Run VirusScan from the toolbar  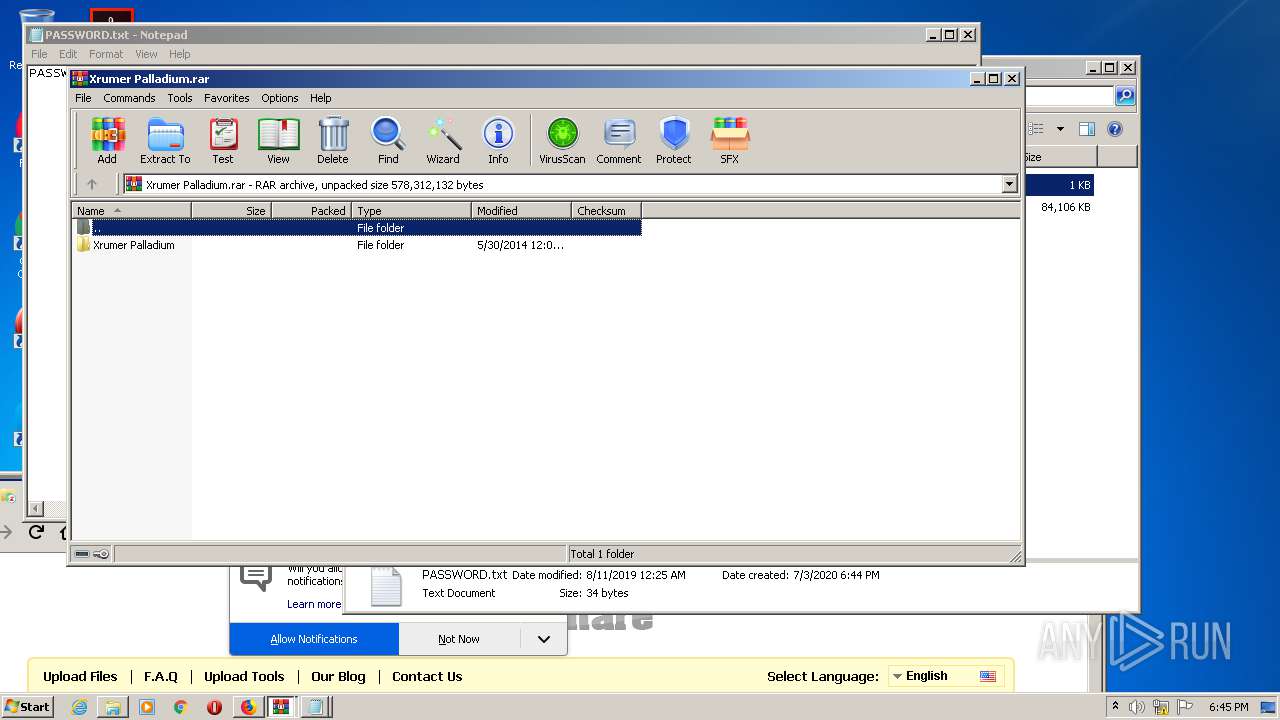562,141
